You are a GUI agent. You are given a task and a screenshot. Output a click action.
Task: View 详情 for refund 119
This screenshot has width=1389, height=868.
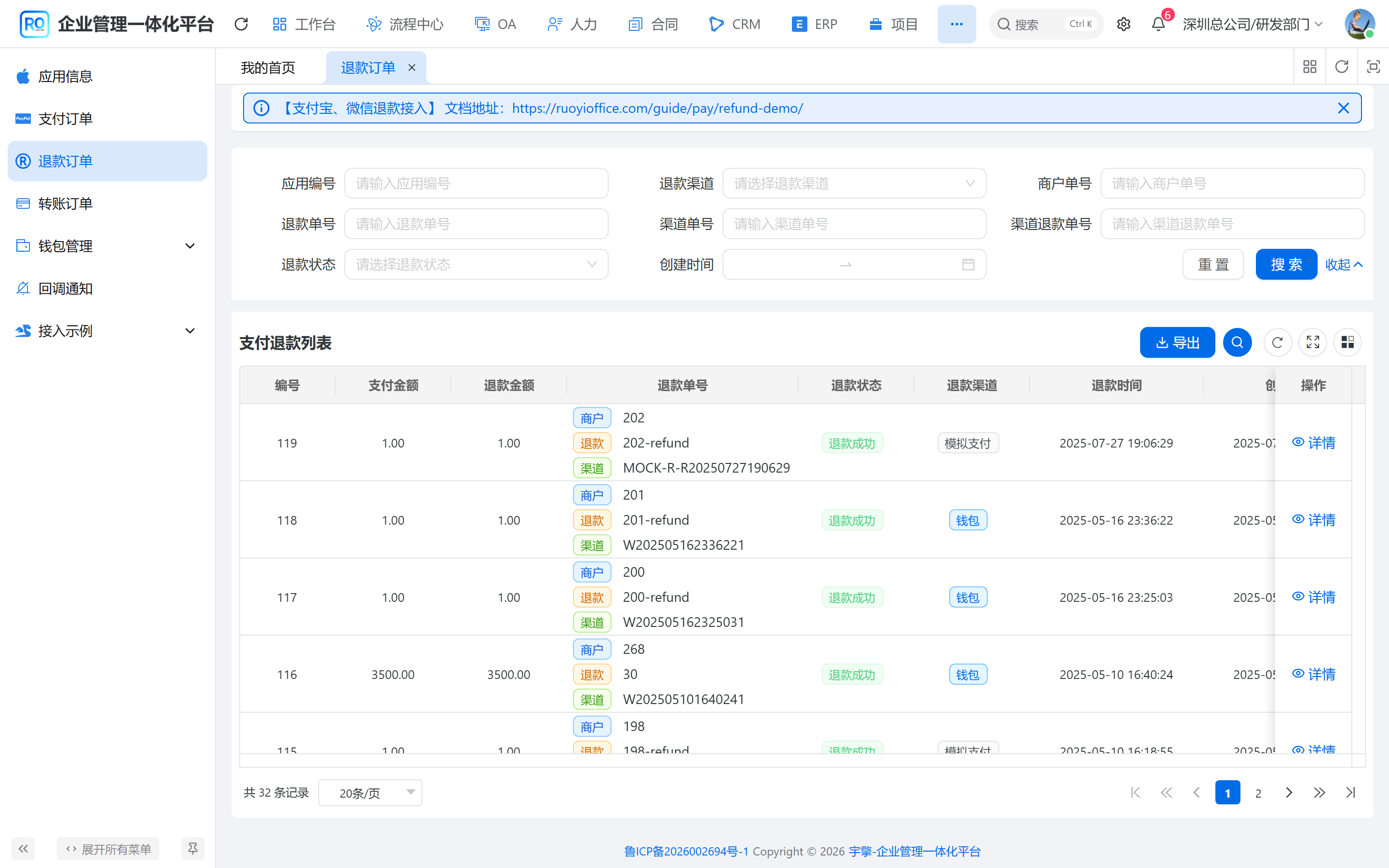[1313, 443]
